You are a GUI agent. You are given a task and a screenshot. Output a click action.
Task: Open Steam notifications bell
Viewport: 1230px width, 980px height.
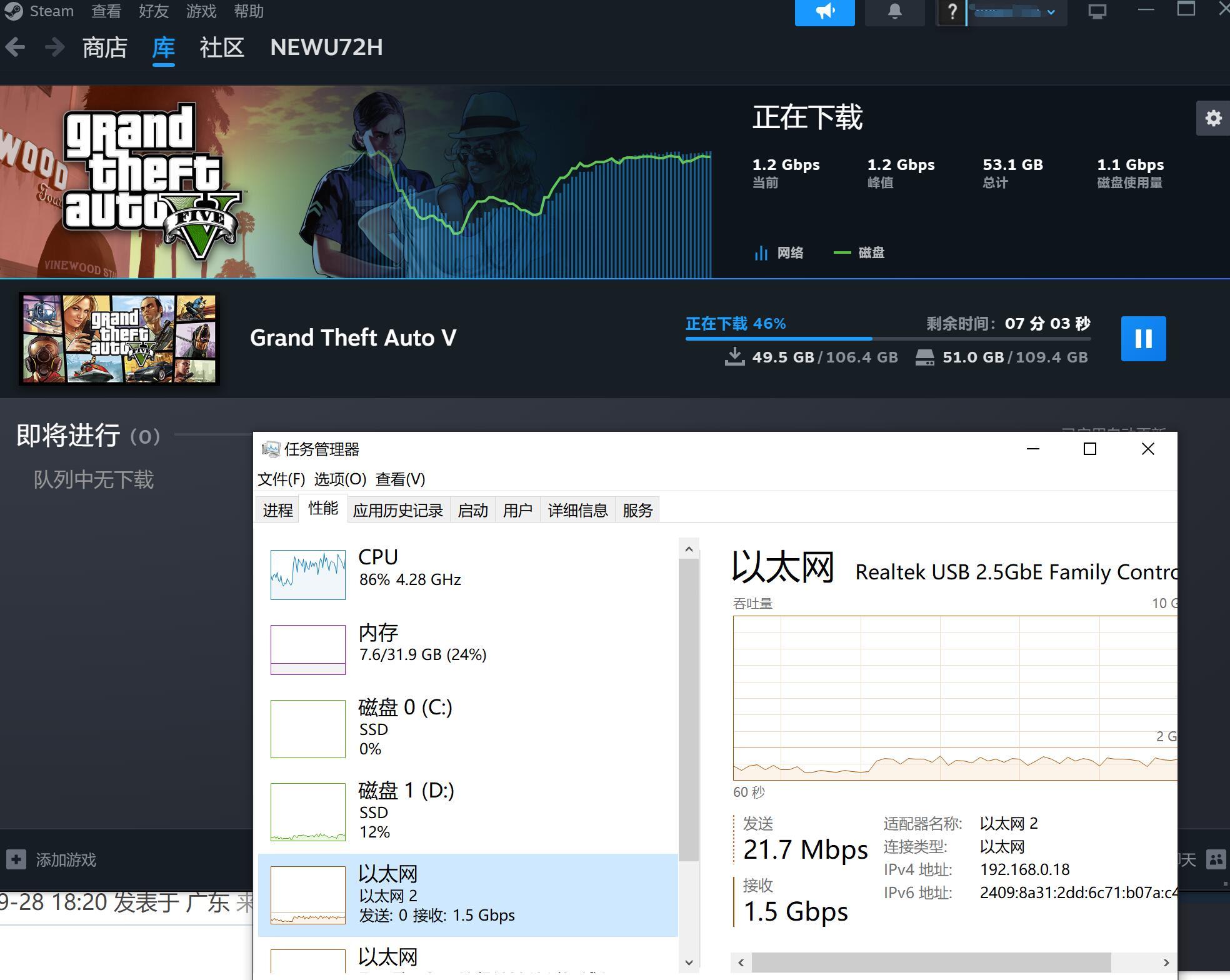pos(894,12)
